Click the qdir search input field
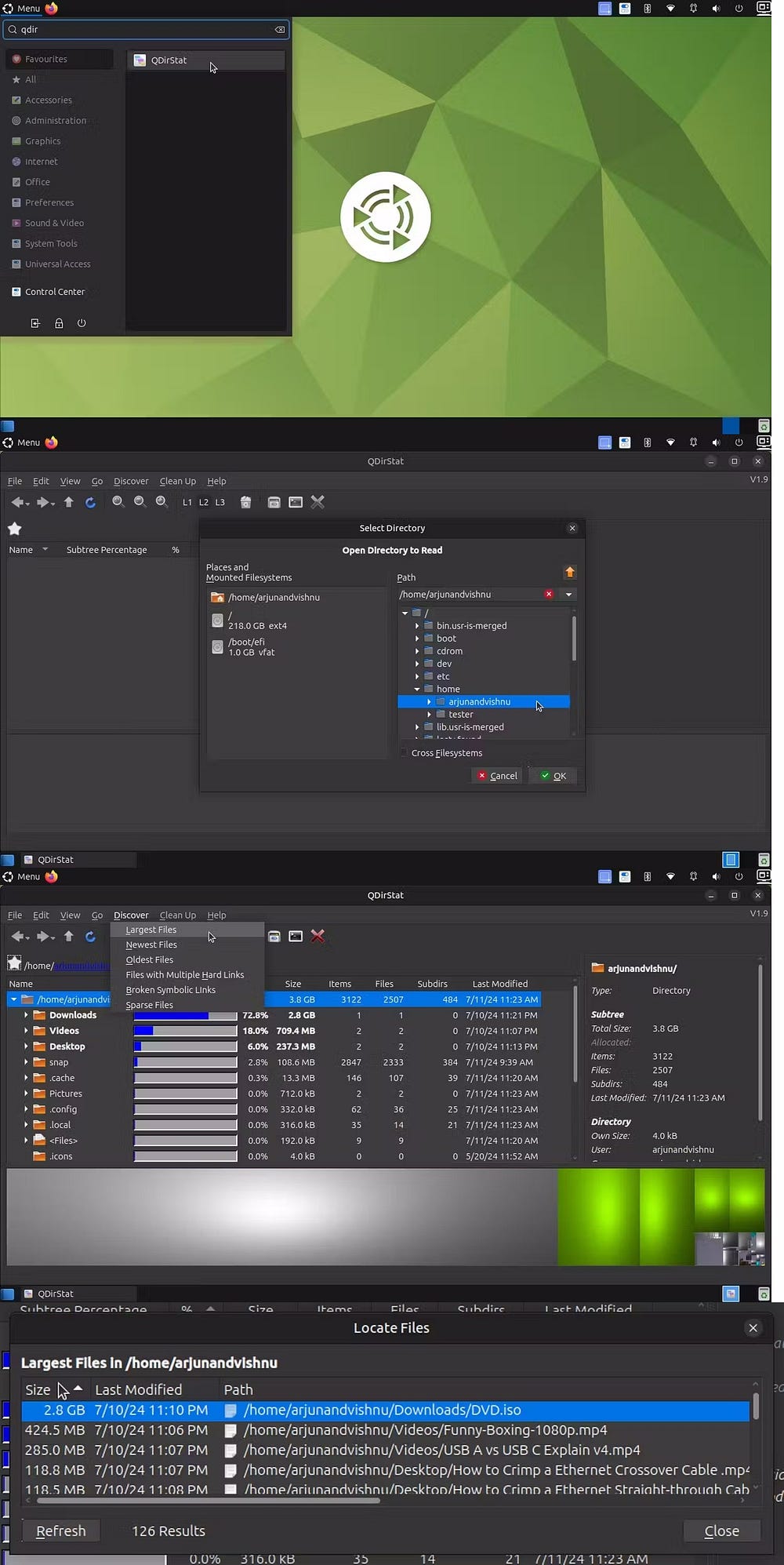Image resolution: width=784 pixels, height=1565 pixels. click(146, 30)
